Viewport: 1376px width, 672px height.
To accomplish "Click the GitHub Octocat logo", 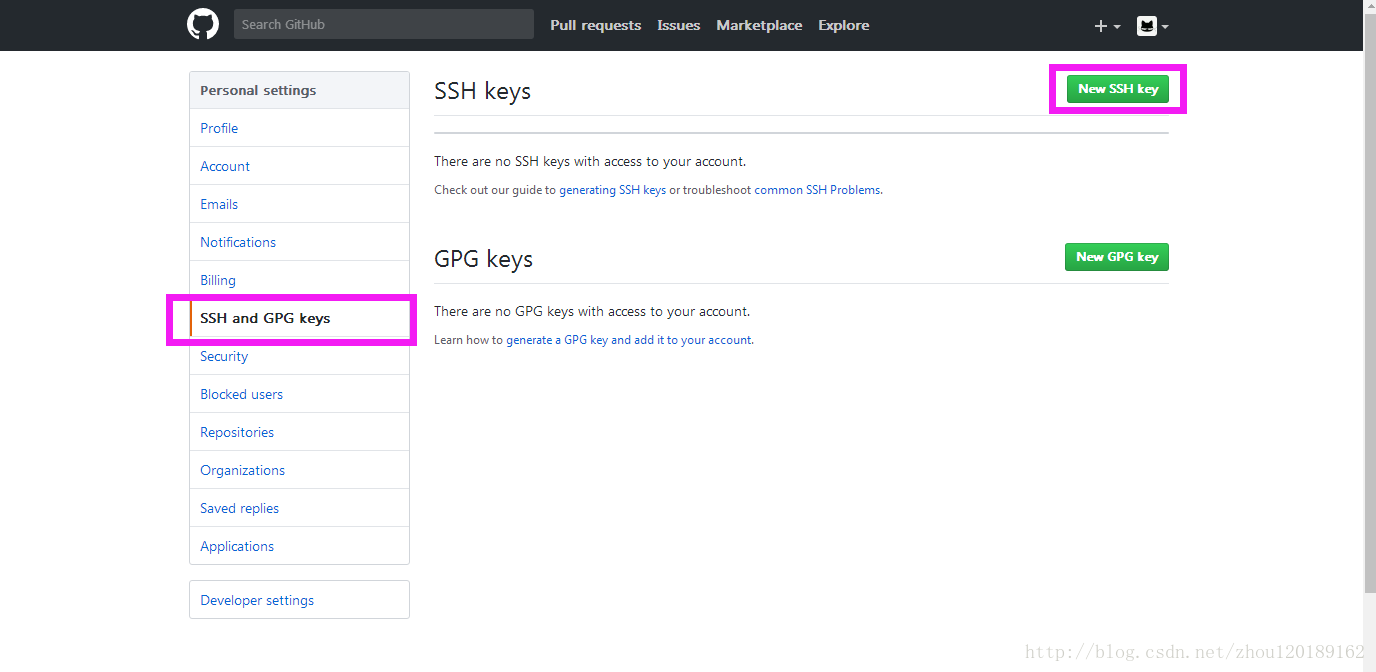I will click(203, 24).
